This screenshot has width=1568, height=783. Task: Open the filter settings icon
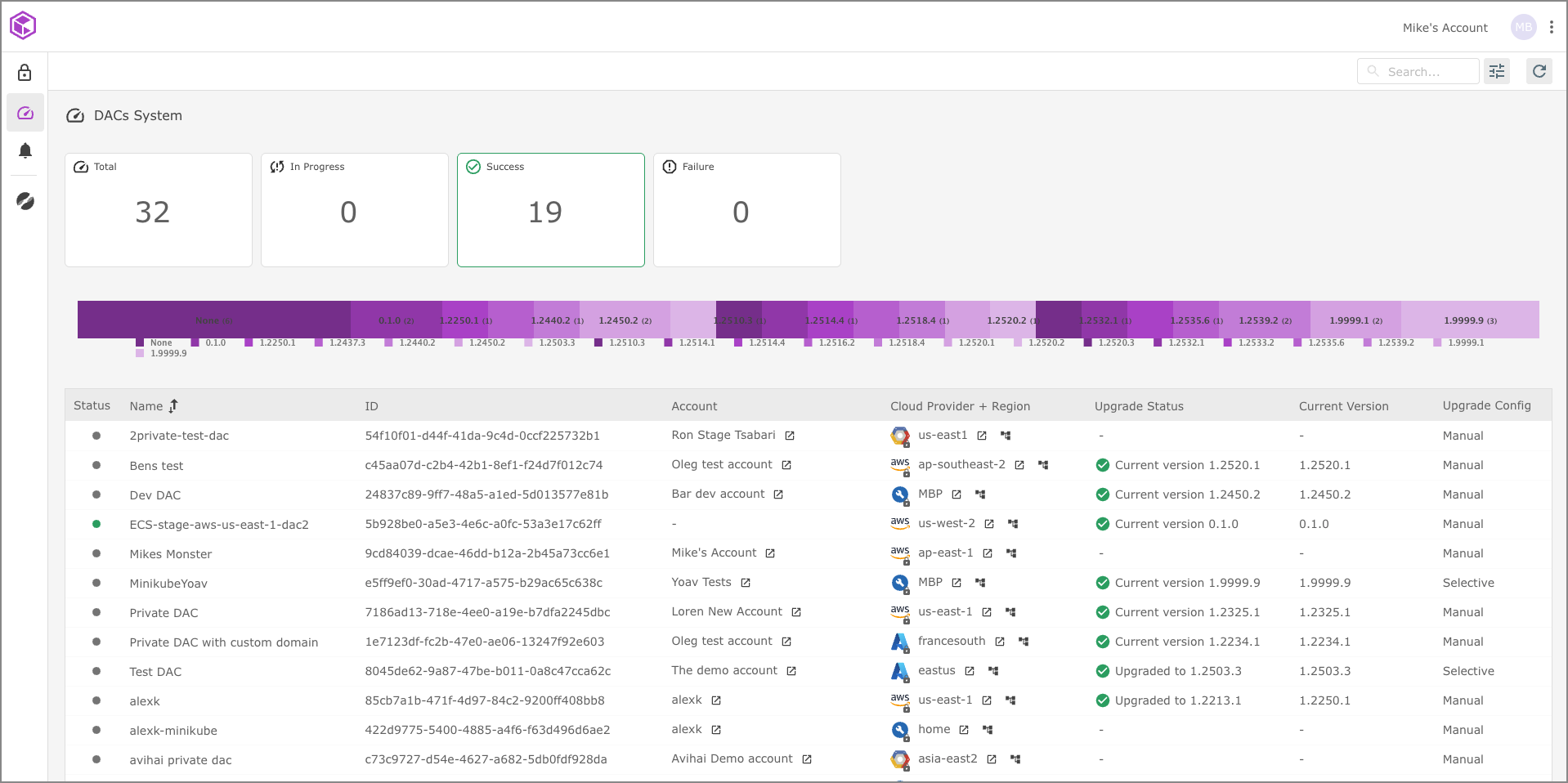[x=1496, y=71]
